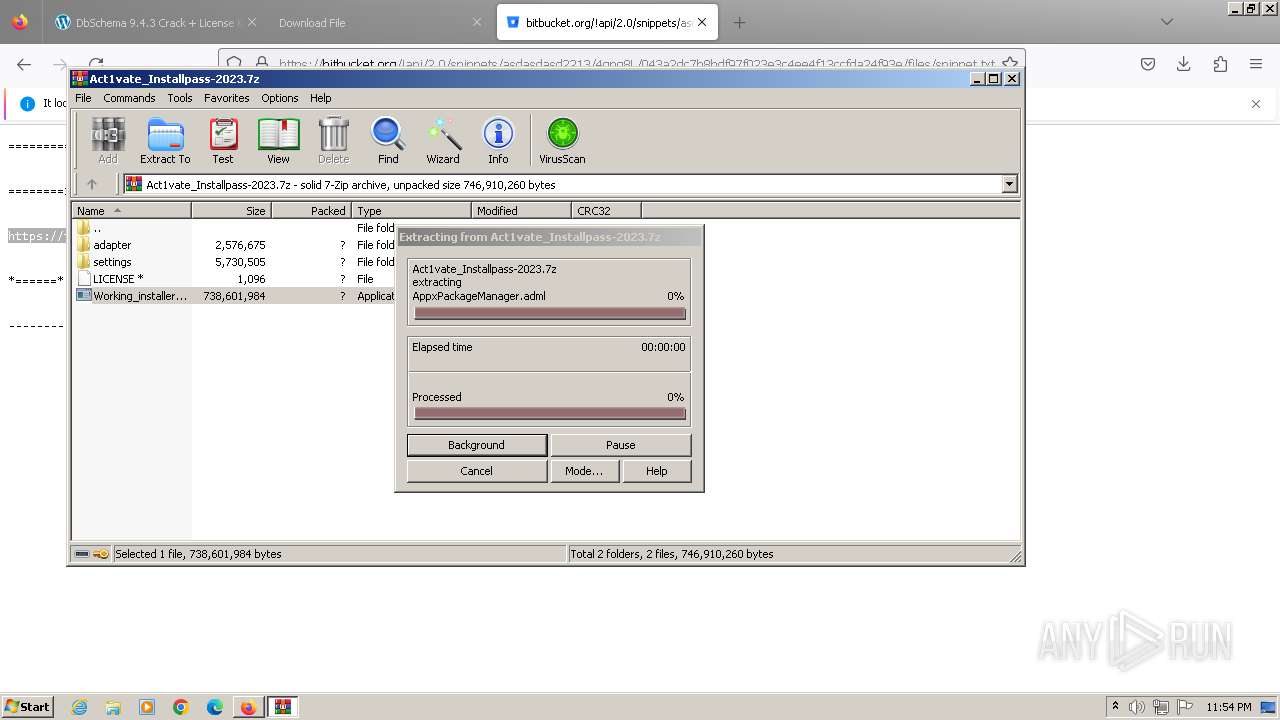Sort by Name column header
Viewport: 1280px width, 720px height.
pos(131,211)
